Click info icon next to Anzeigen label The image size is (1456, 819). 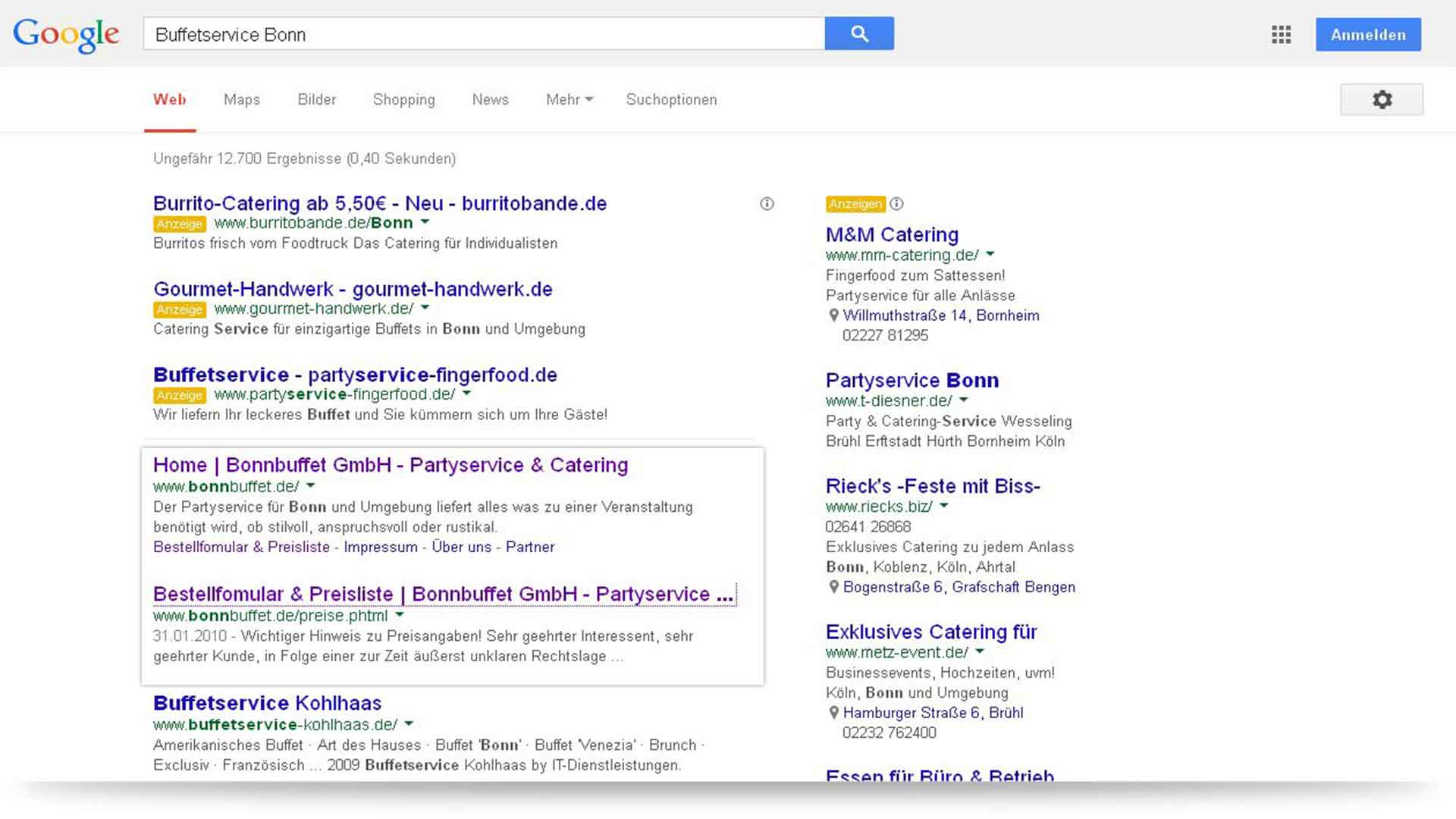896,203
